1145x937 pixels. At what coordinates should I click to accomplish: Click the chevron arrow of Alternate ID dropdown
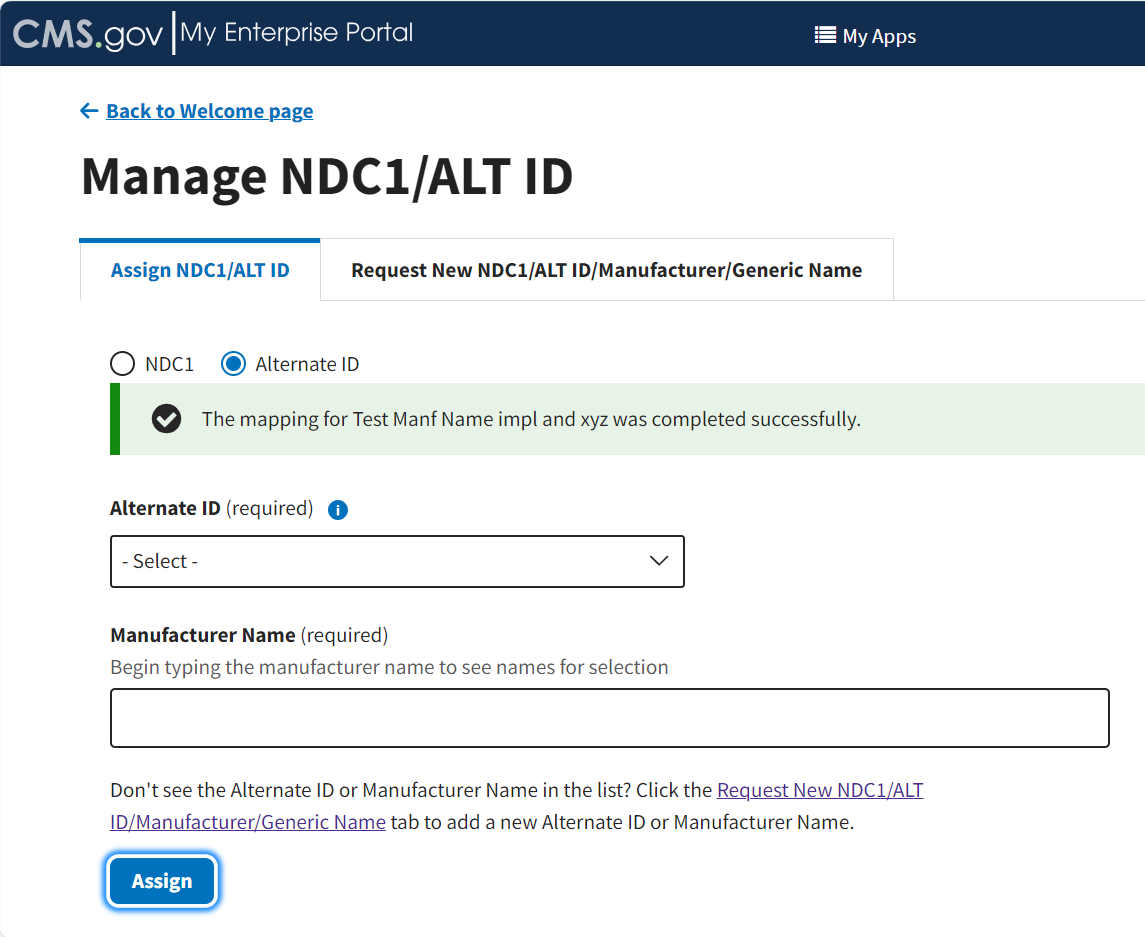[x=659, y=561]
